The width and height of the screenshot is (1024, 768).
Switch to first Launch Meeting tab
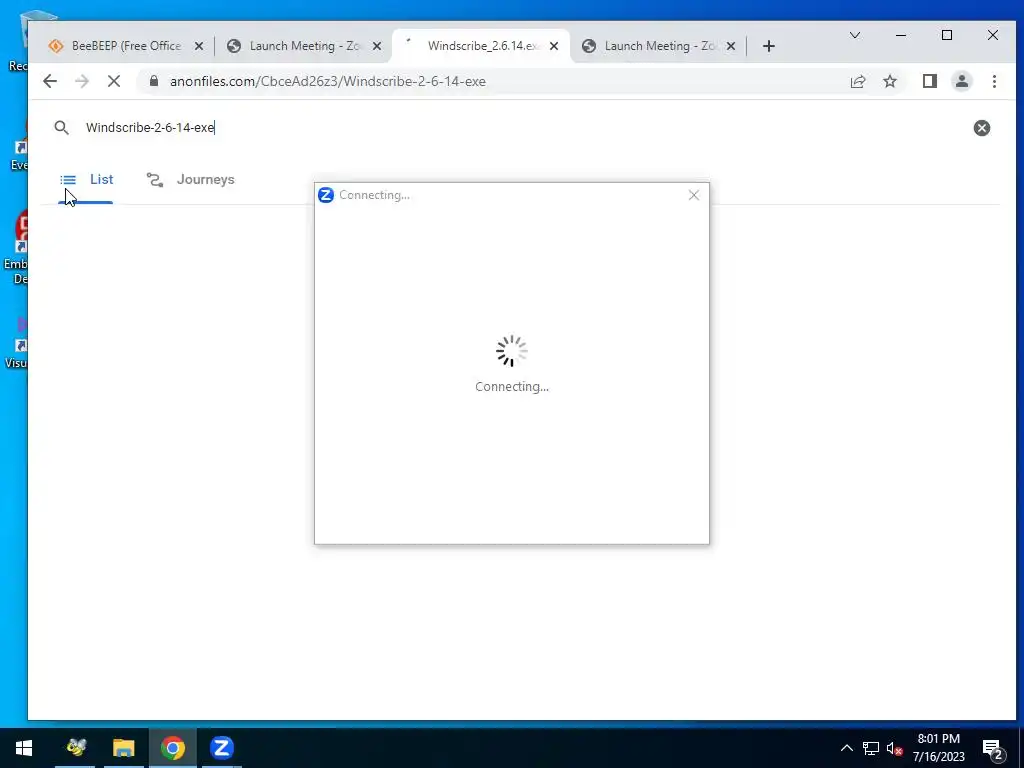[304, 46]
